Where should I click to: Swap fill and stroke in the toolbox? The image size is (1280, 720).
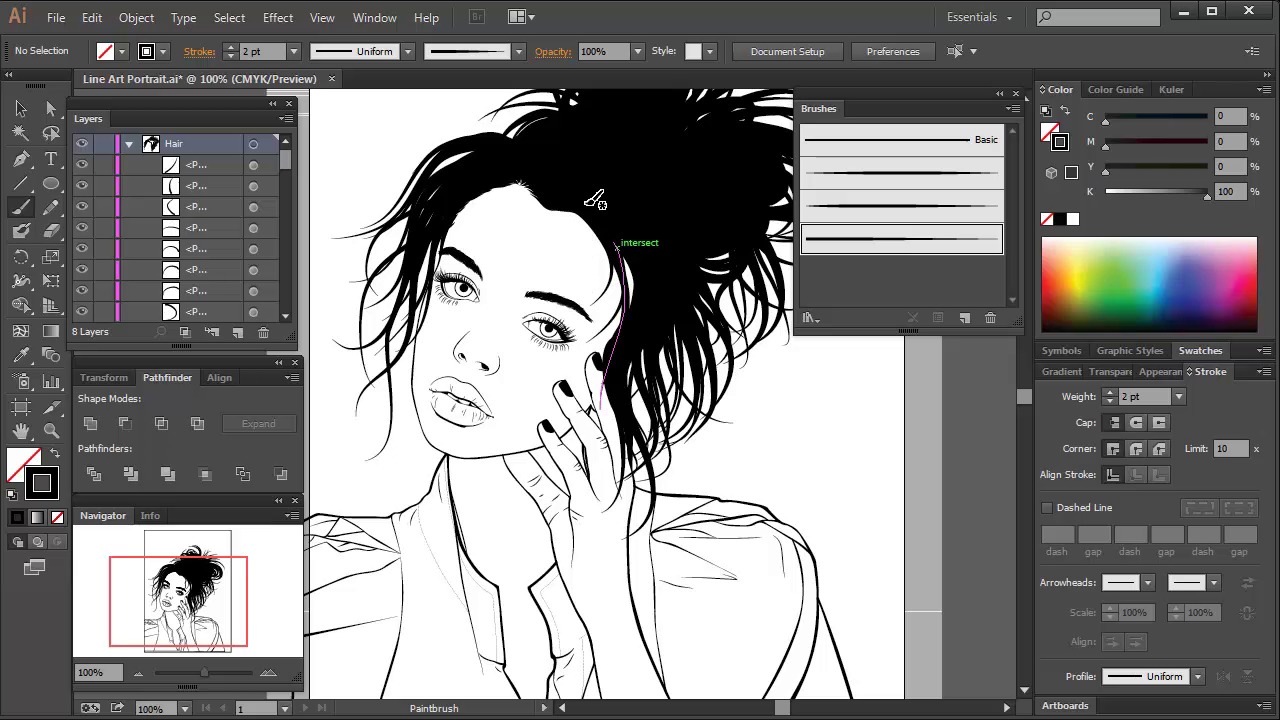(x=54, y=454)
